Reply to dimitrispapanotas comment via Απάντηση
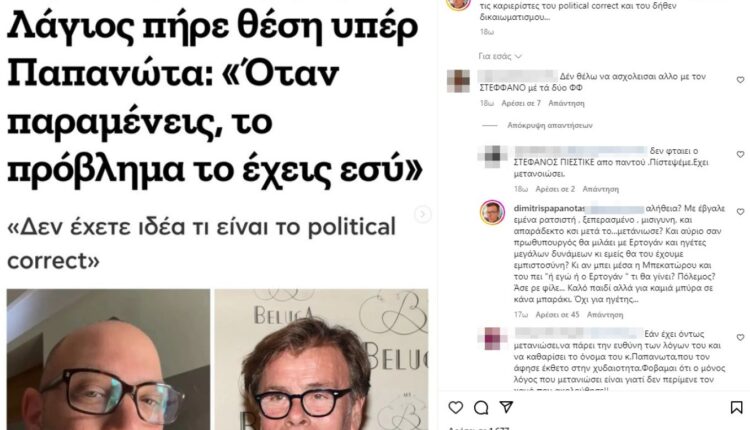The image size is (750, 430). point(605,315)
